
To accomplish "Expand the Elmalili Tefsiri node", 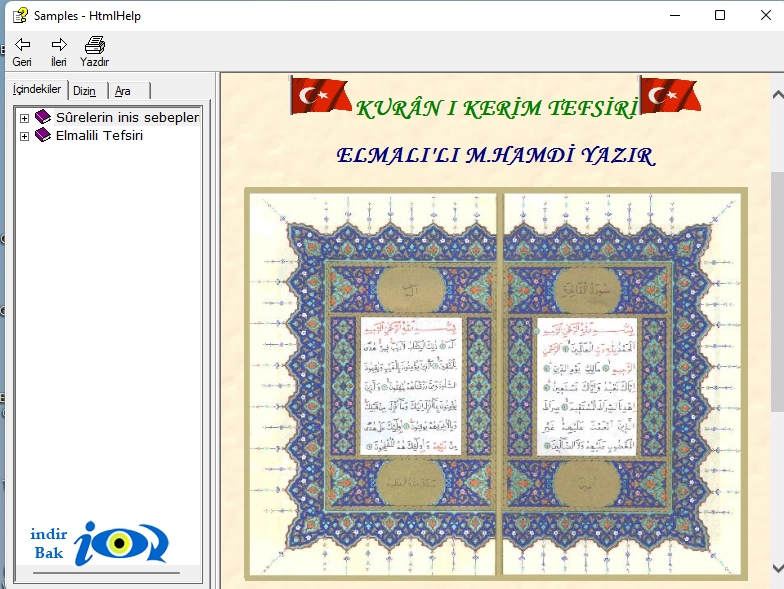I will click(24, 136).
